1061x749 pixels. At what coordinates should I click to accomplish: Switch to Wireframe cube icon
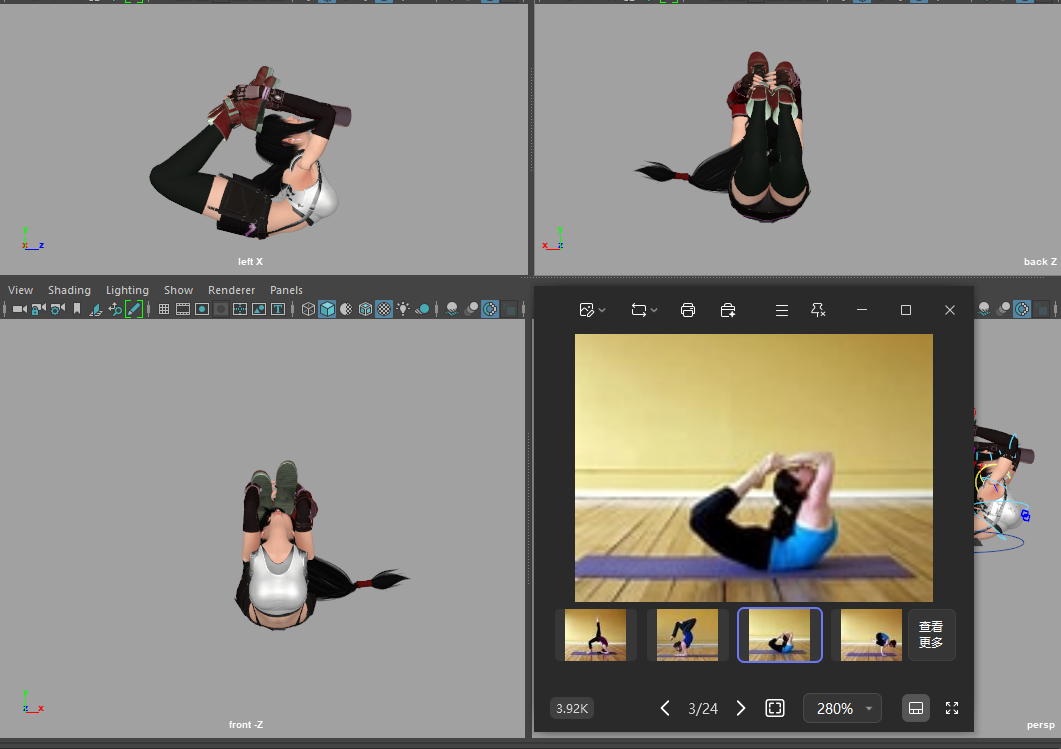tap(308, 309)
